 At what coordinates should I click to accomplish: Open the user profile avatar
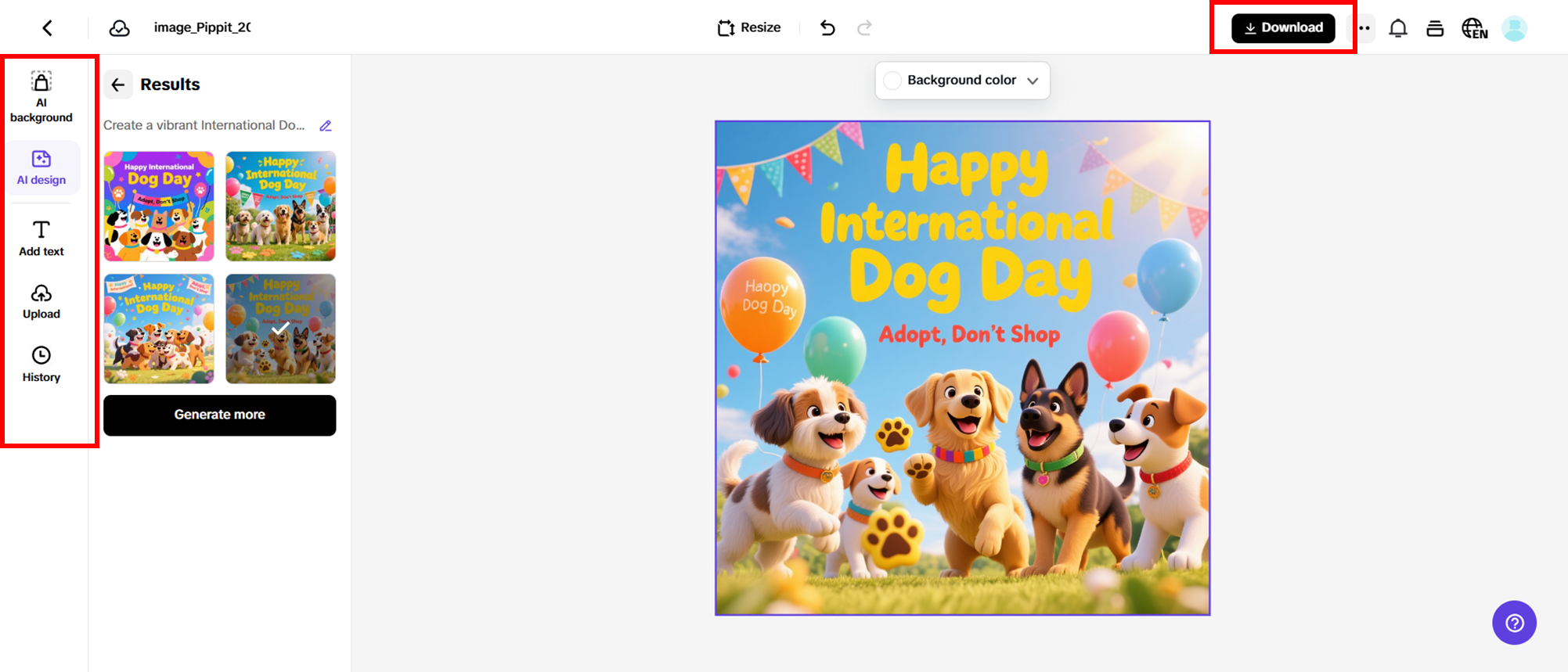[1515, 29]
